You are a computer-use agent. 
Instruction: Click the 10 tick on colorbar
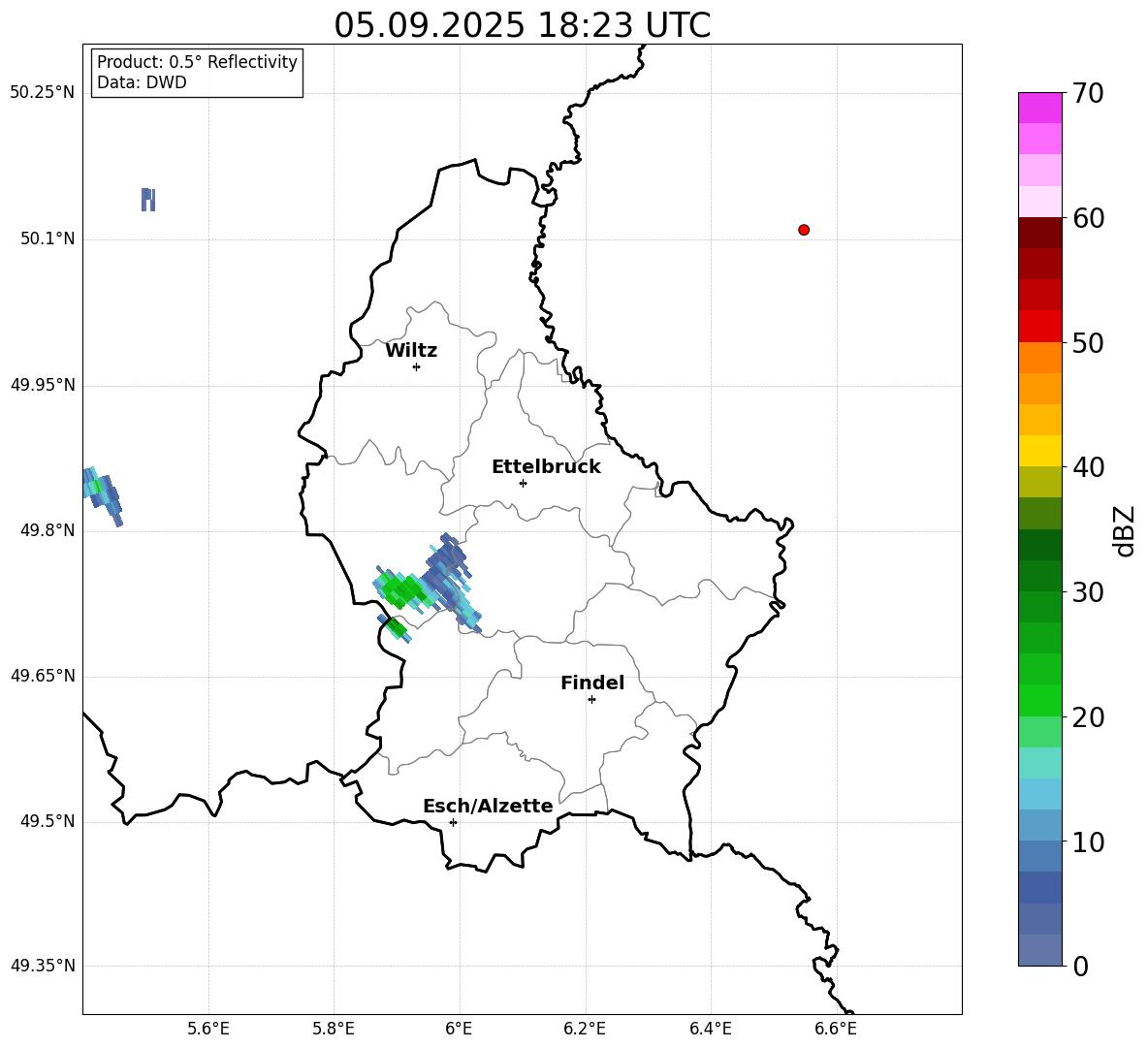[x=1089, y=842]
